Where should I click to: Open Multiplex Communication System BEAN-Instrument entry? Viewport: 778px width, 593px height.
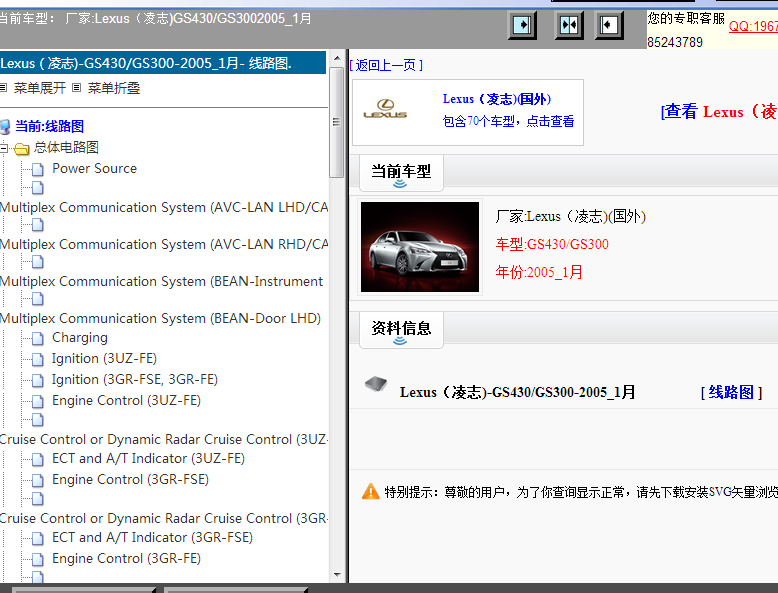pos(162,281)
